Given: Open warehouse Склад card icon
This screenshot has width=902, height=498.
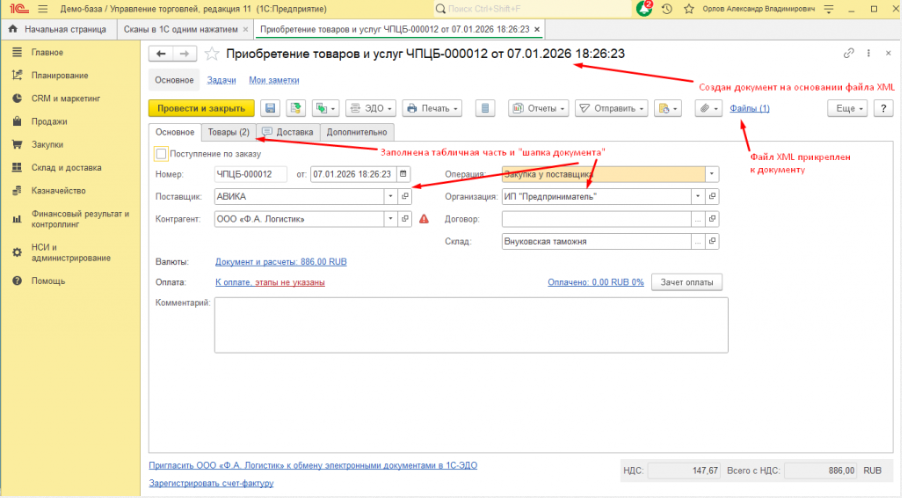Looking at the screenshot, I should tap(712, 241).
